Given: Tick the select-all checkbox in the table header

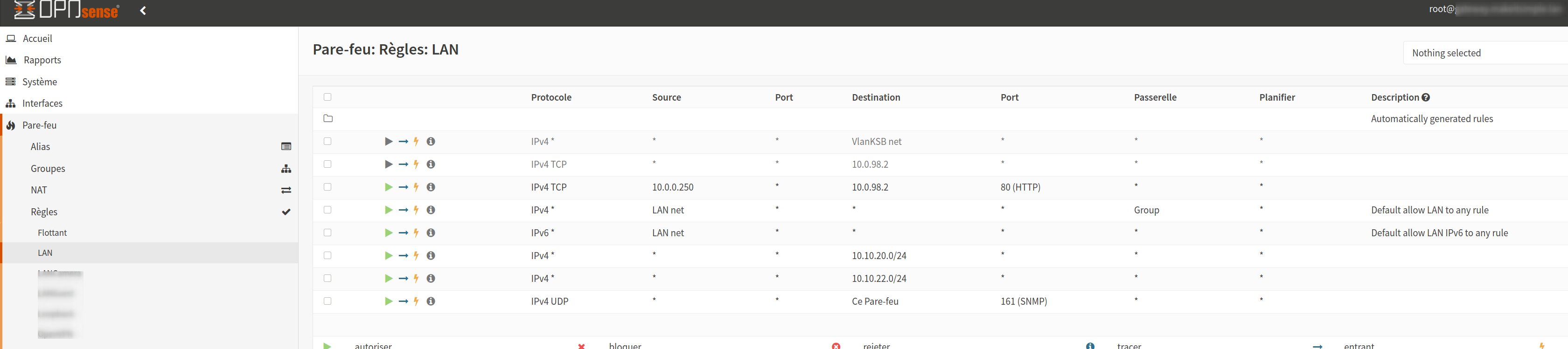Looking at the screenshot, I should [328, 97].
